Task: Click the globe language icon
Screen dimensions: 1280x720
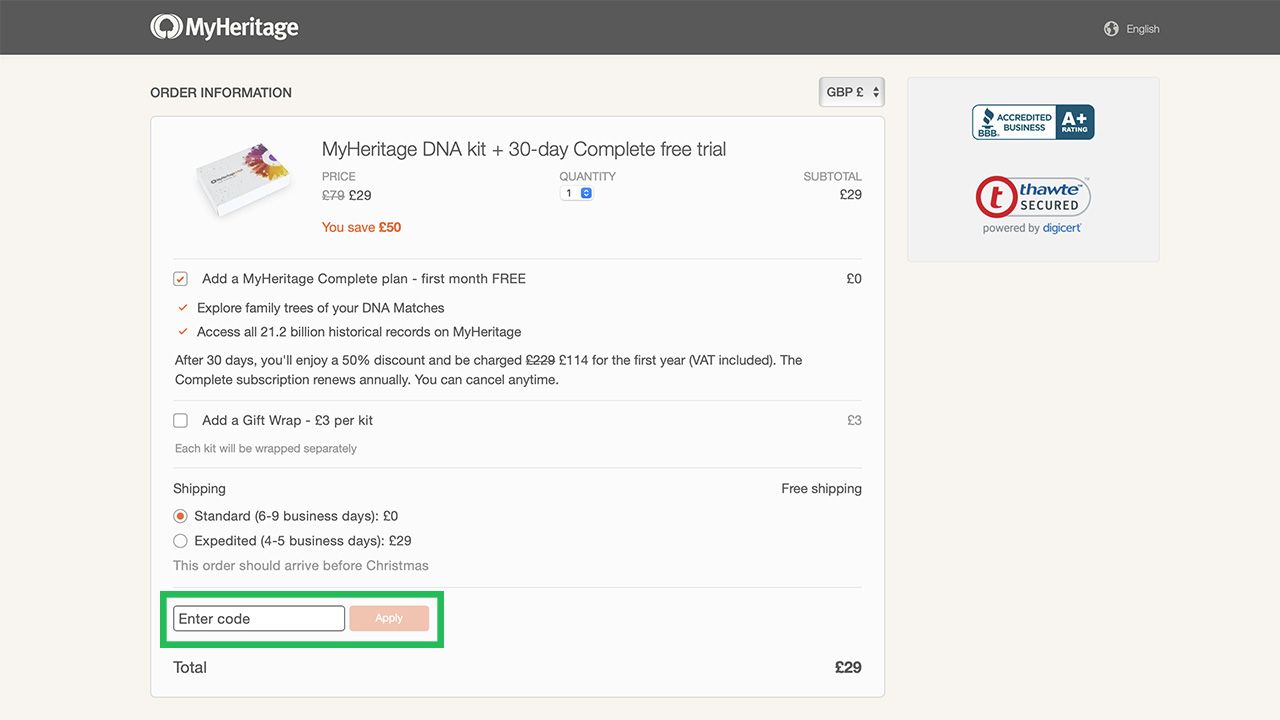Action: [1111, 29]
